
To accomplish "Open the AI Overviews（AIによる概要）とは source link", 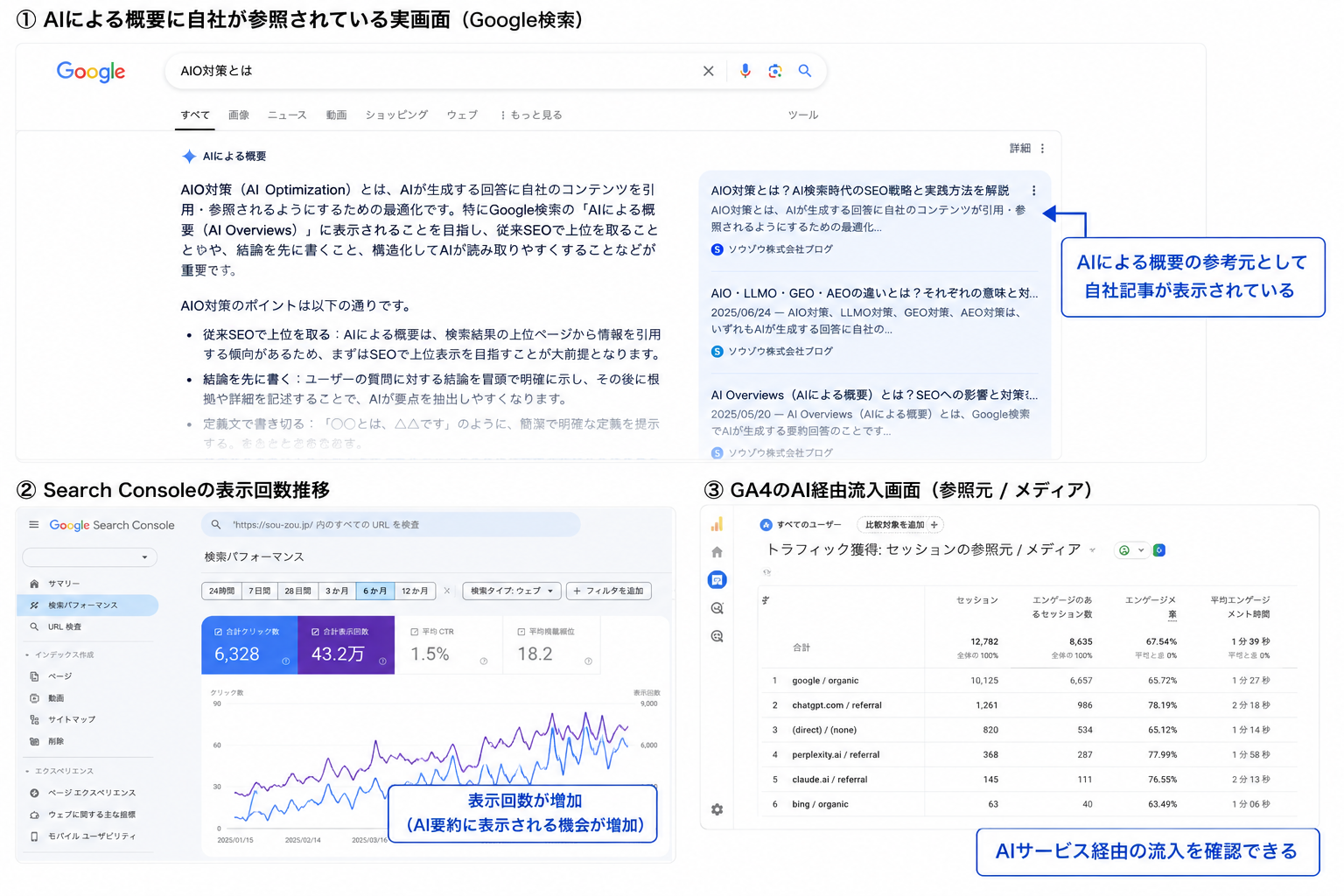I will 874,395.
